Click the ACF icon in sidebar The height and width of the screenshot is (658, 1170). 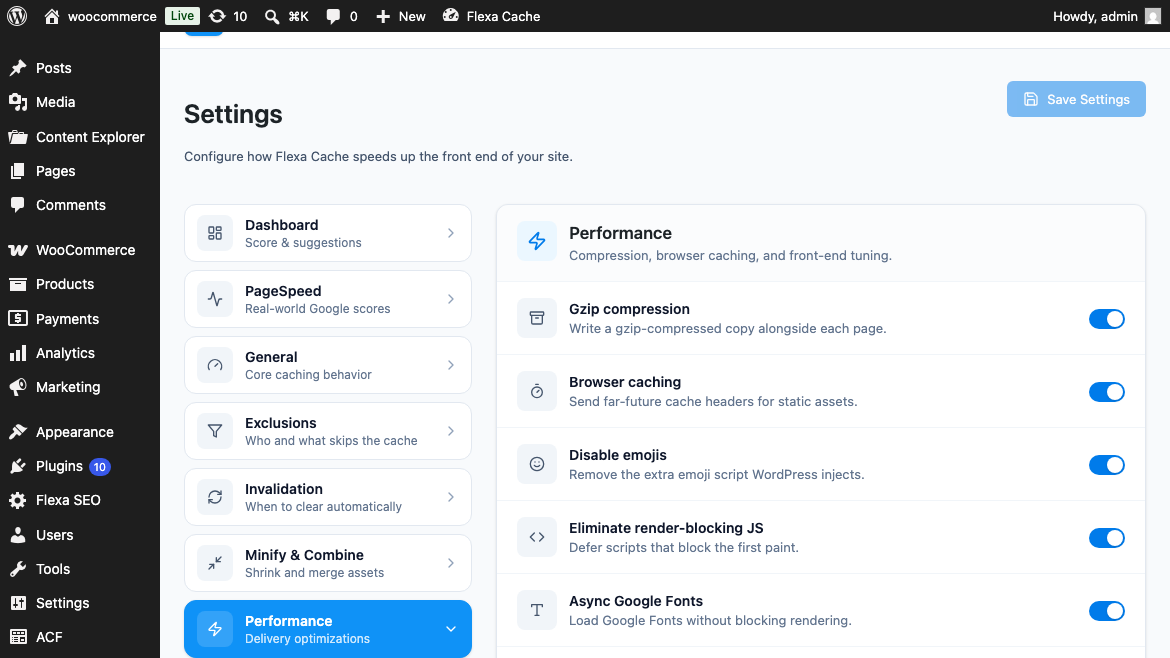pos(18,637)
